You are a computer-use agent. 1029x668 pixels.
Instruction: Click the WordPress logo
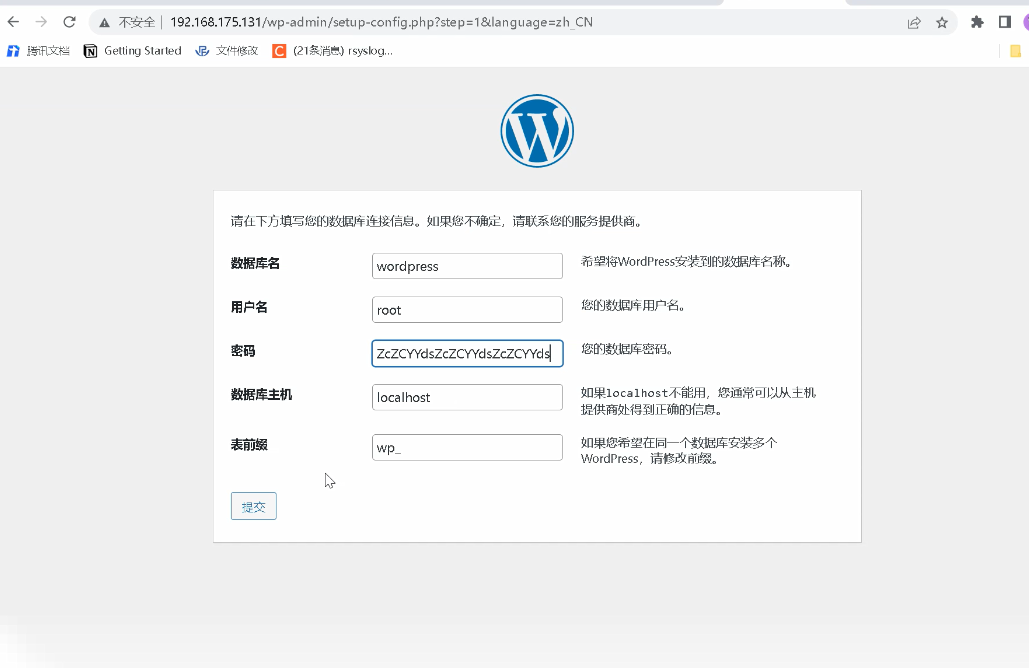pyautogui.click(x=537, y=131)
